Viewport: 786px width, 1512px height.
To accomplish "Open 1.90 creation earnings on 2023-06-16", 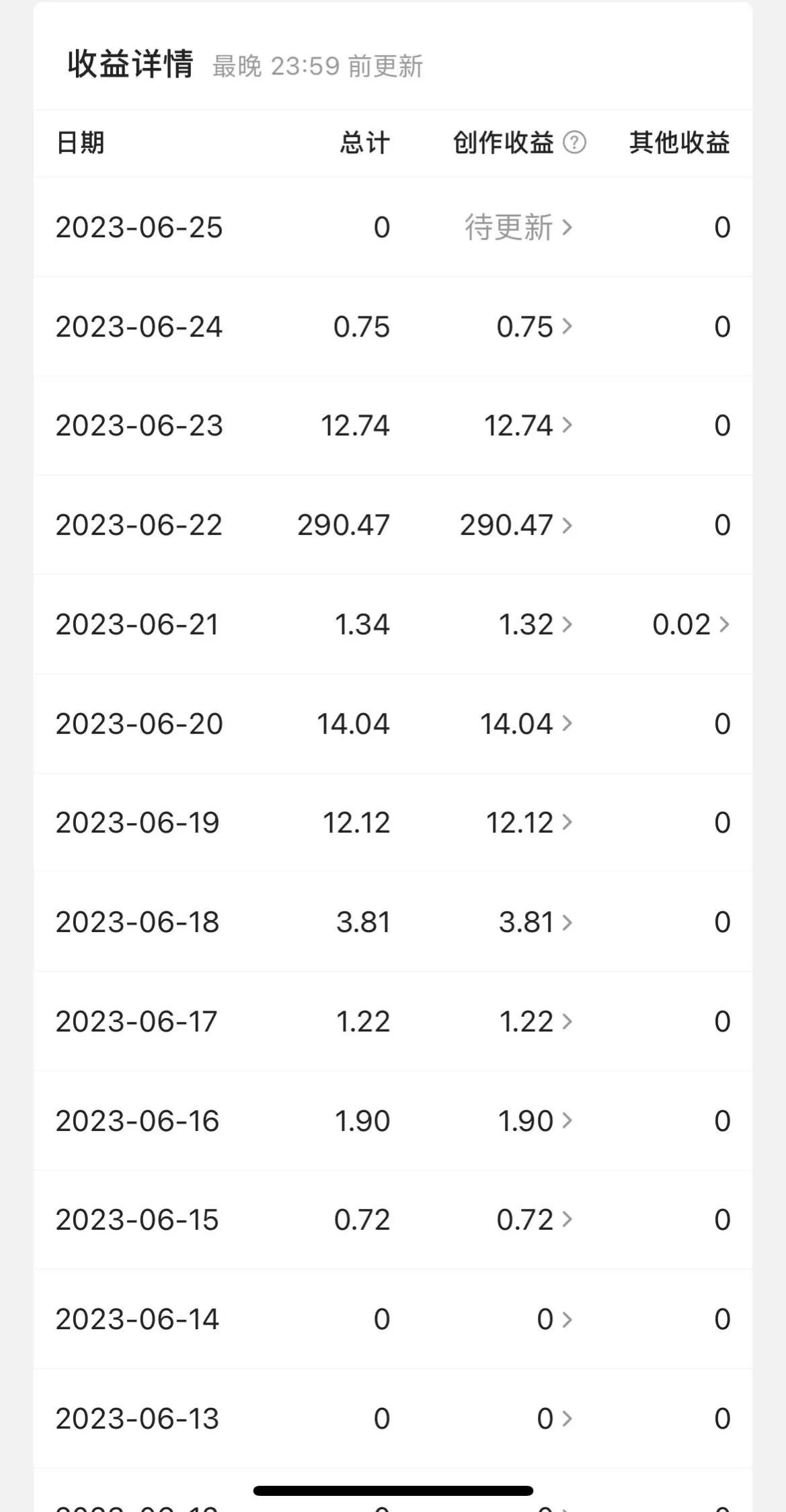I will [x=534, y=1120].
